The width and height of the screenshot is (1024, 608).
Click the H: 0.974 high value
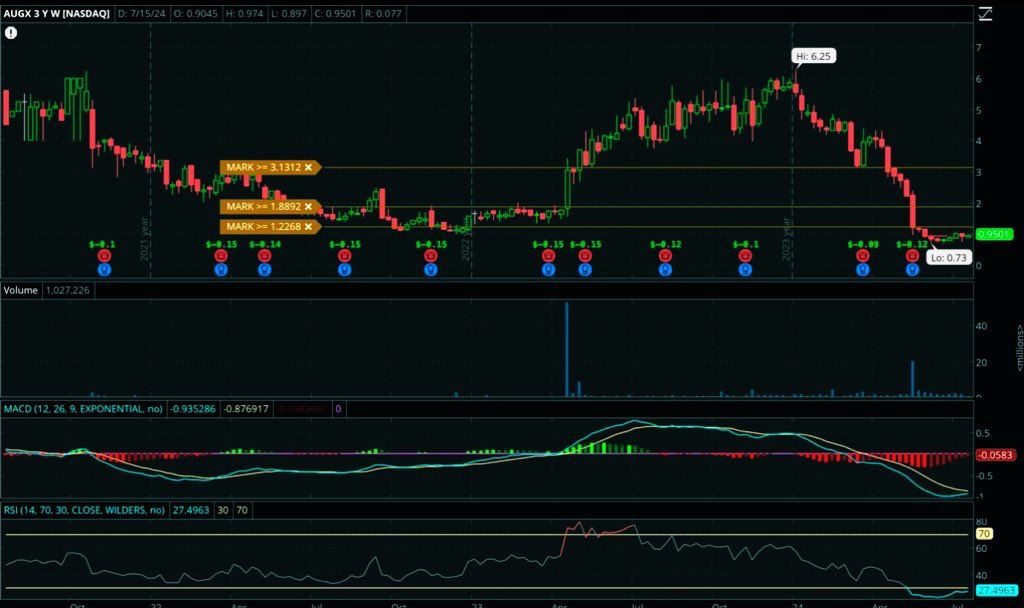click(244, 13)
